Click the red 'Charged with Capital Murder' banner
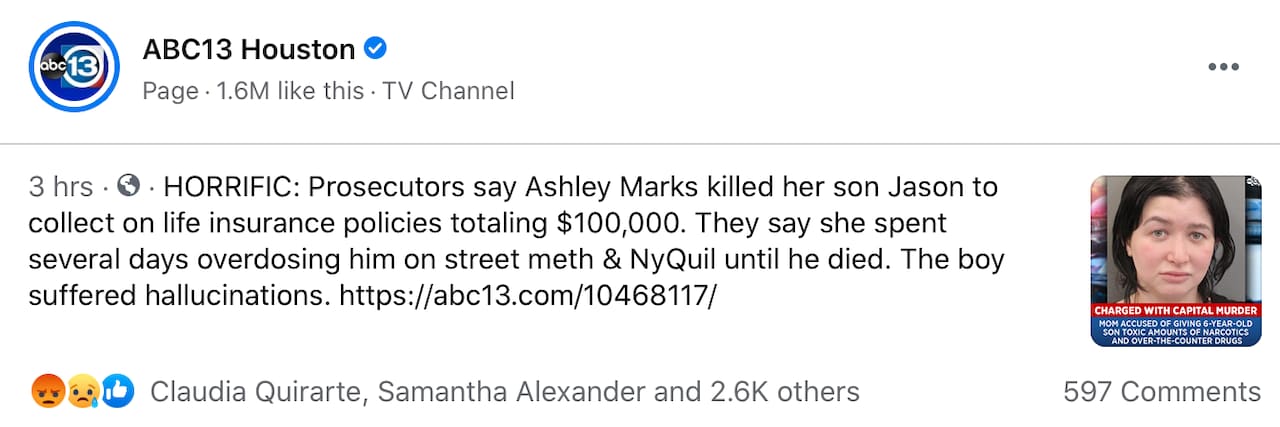This screenshot has height=427, width=1280. pos(1175,310)
